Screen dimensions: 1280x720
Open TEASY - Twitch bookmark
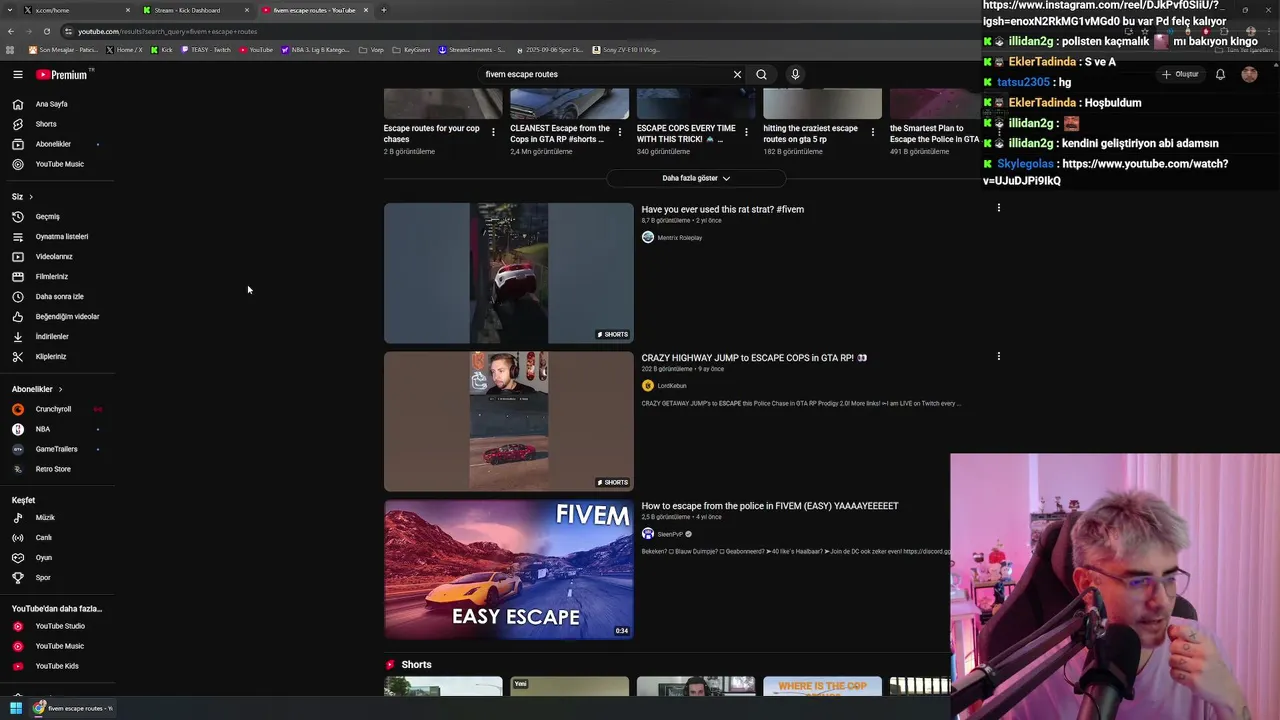pyautogui.click(x=206, y=49)
